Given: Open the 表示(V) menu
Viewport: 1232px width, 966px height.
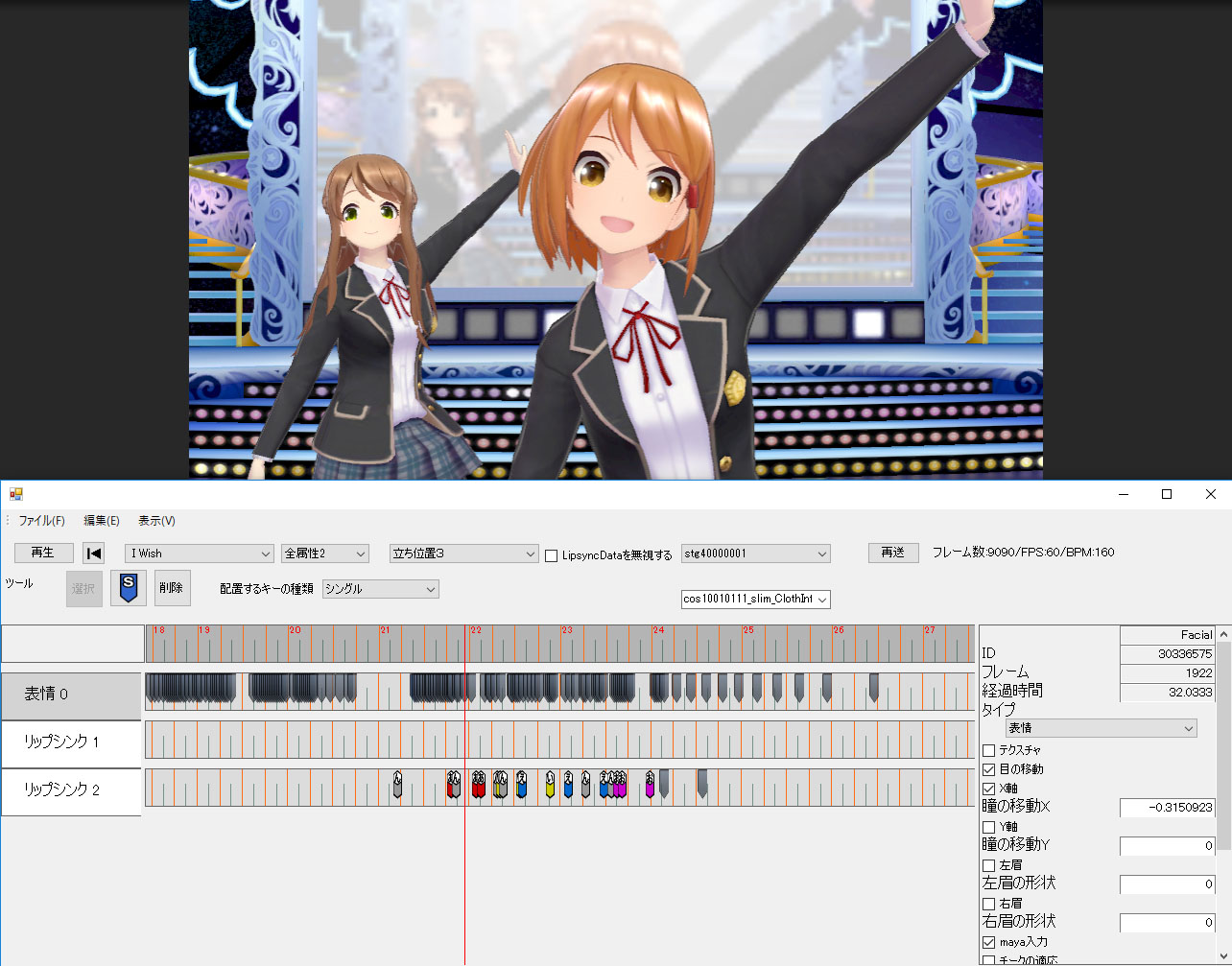Looking at the screenshot, I should coord(156,521).
